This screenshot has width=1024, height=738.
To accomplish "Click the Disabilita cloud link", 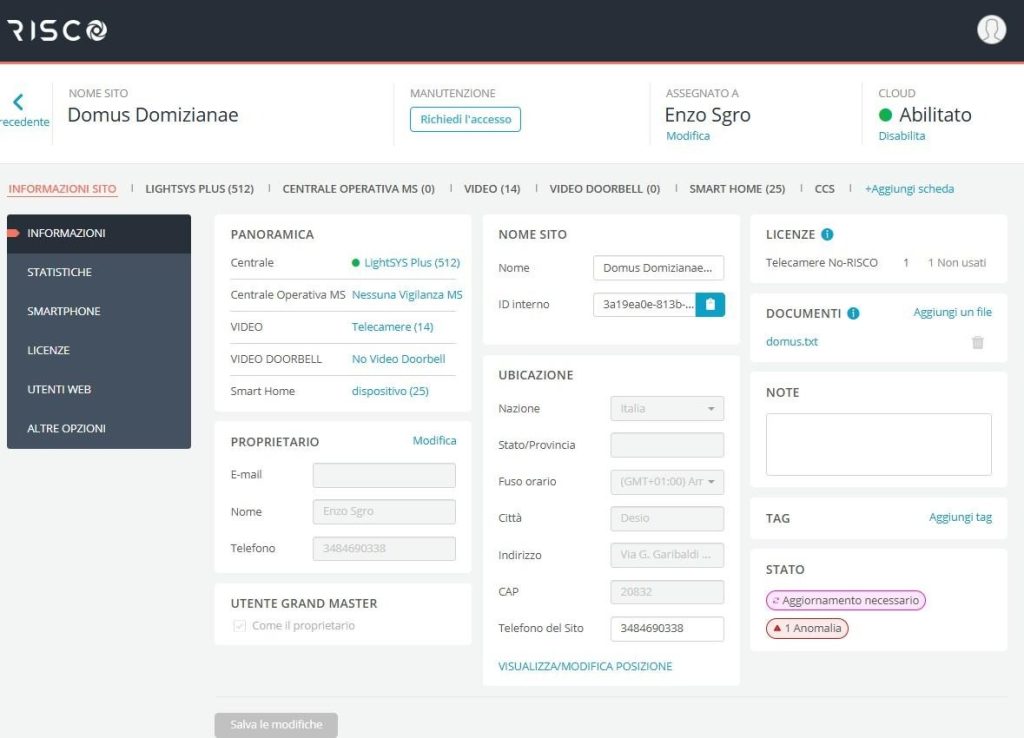I will pyautogui.click(x=902, y=136).
